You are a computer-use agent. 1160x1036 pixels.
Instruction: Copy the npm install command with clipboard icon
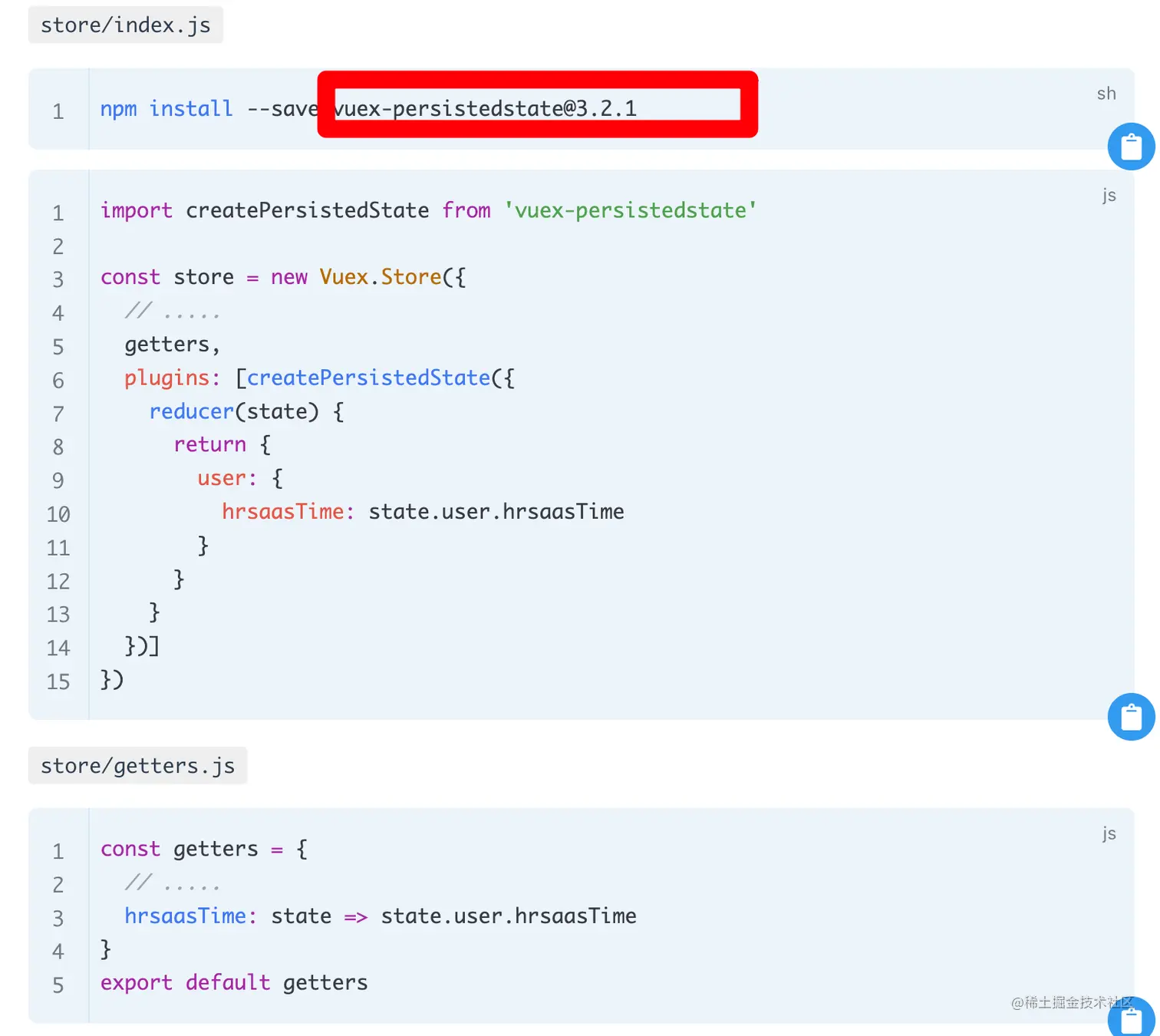(x=1131, y=147)
